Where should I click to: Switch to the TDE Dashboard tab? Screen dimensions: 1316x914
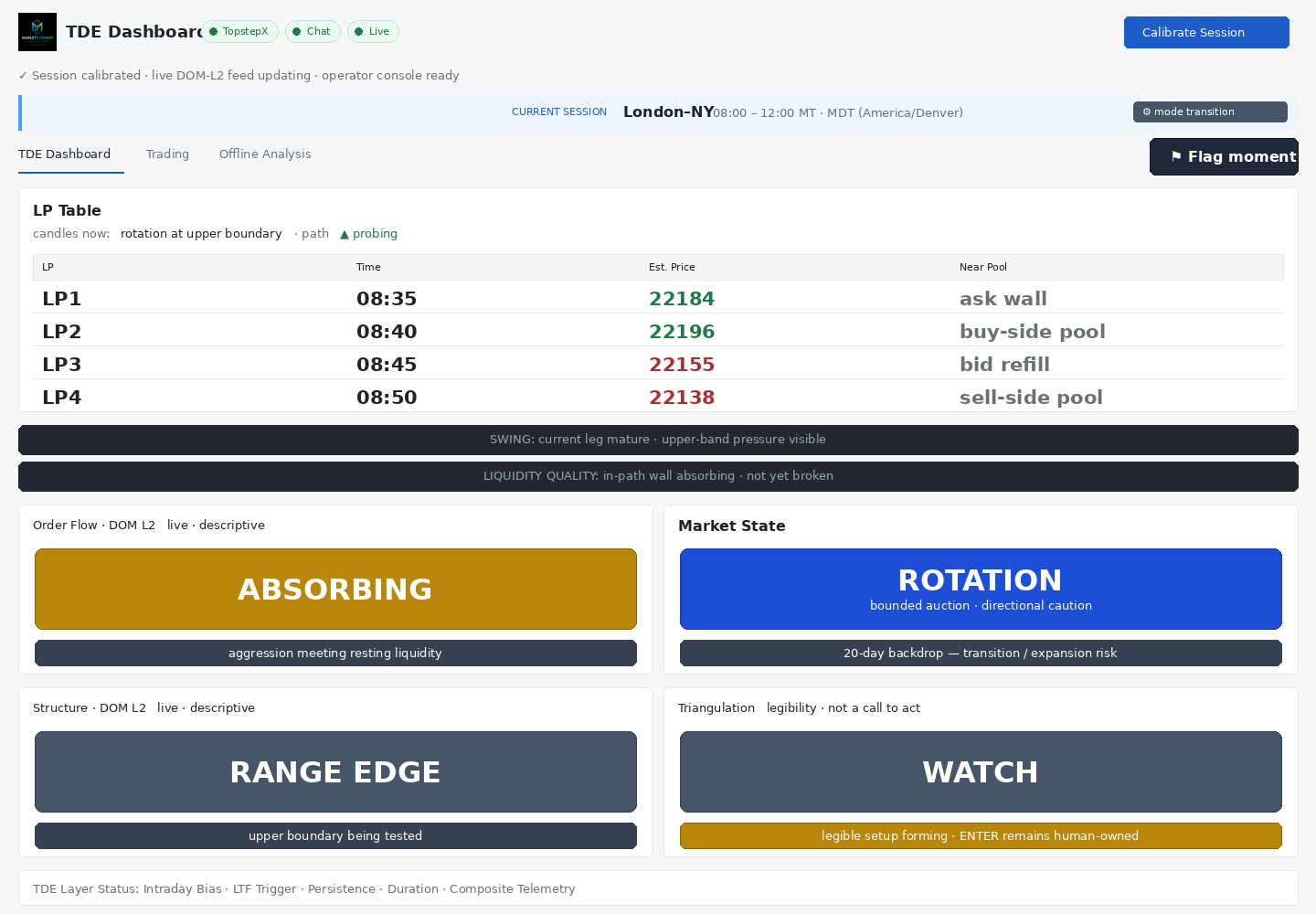coord(65,154)
